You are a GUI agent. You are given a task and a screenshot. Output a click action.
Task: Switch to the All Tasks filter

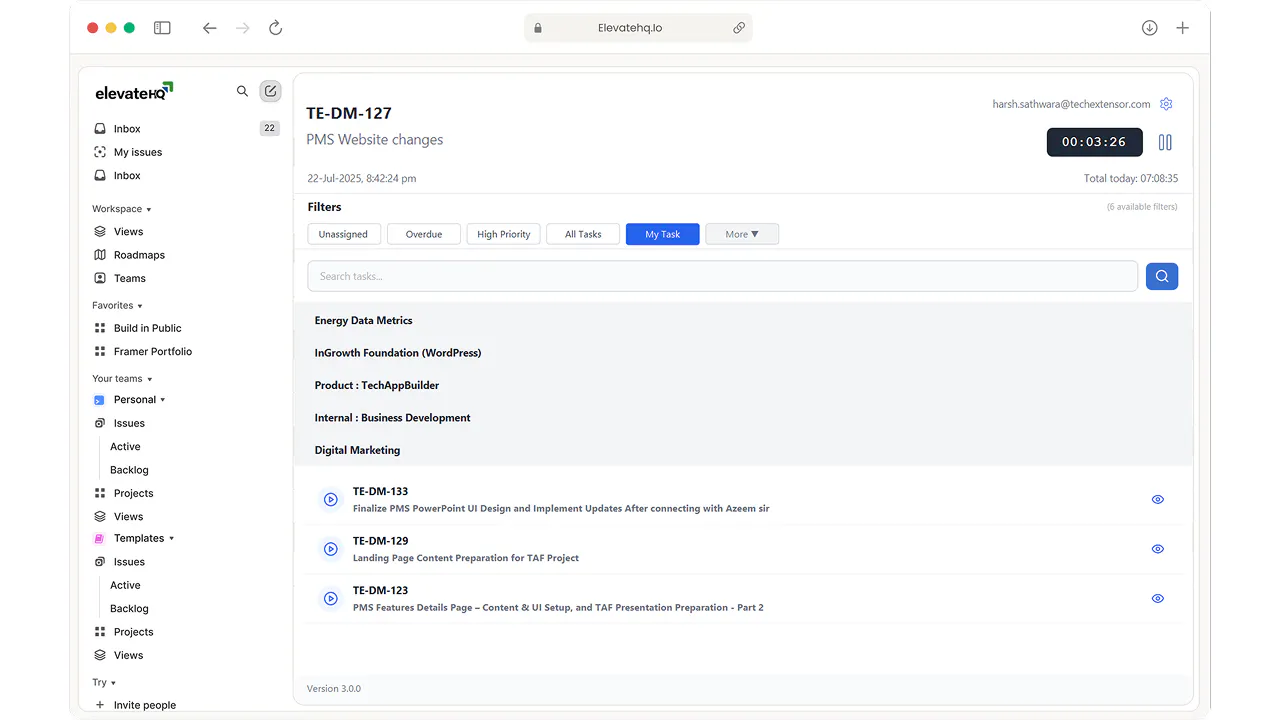click(x=583, y=234)
